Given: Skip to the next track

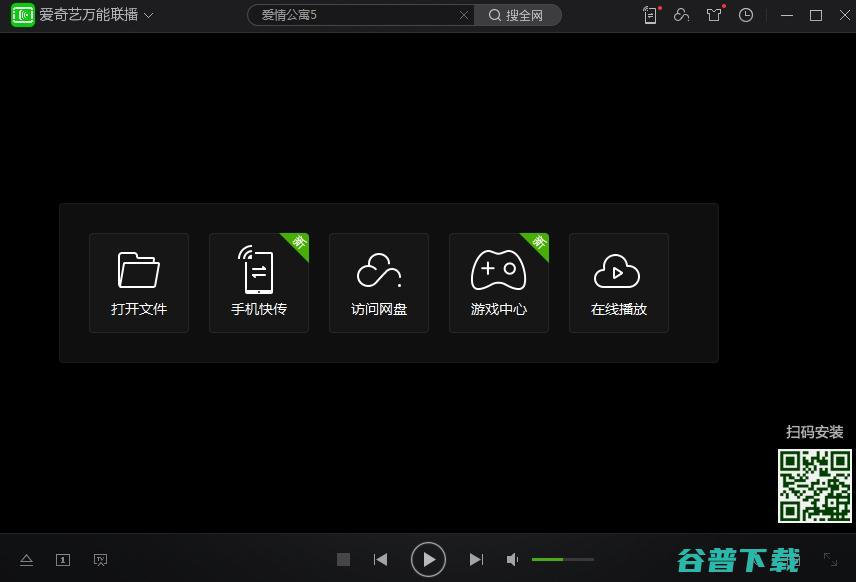Looking at the screenshot, I should [x=476, y=560].
